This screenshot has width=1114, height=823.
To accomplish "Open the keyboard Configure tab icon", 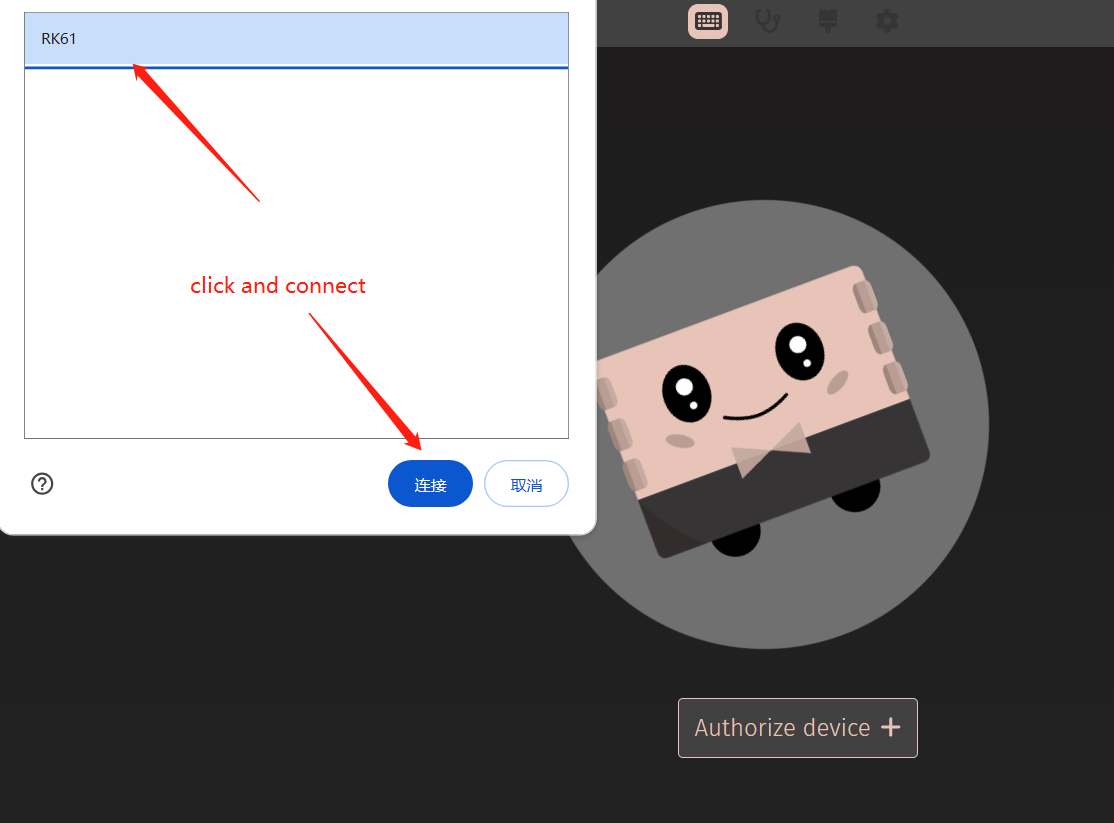I will point(708,21).
